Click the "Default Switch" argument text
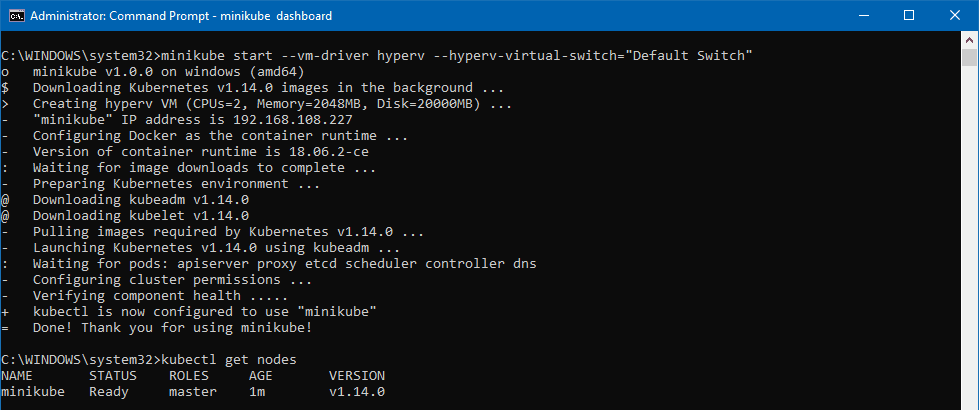The width and height of the screenshot is (979, 410). pyautogui.click(x=689, y=56)
